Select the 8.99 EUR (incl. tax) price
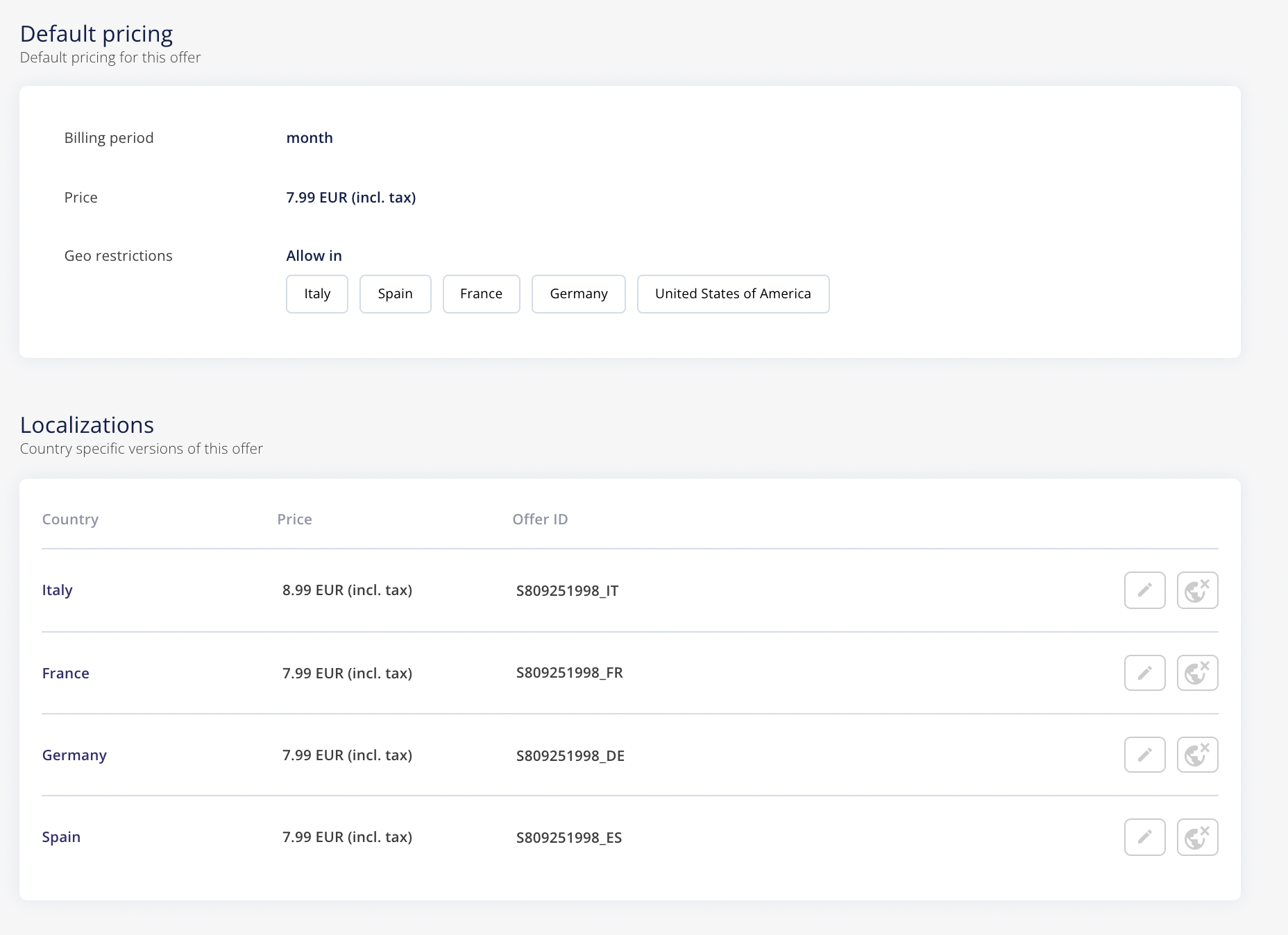This screenshot has height=935, width=1288. 347,590
